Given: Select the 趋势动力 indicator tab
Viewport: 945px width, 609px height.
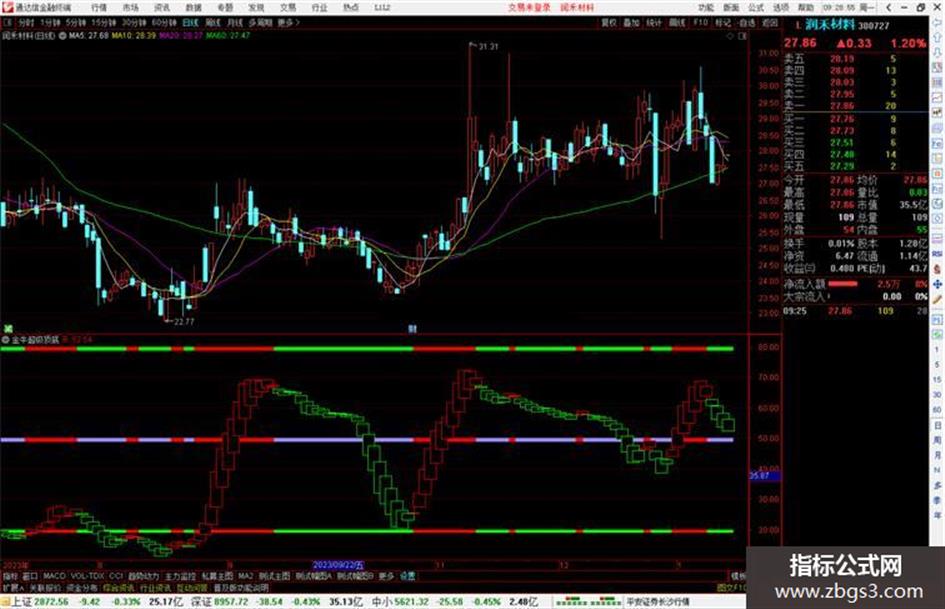Looking at the screenshot, I should (x=143, y=576).
